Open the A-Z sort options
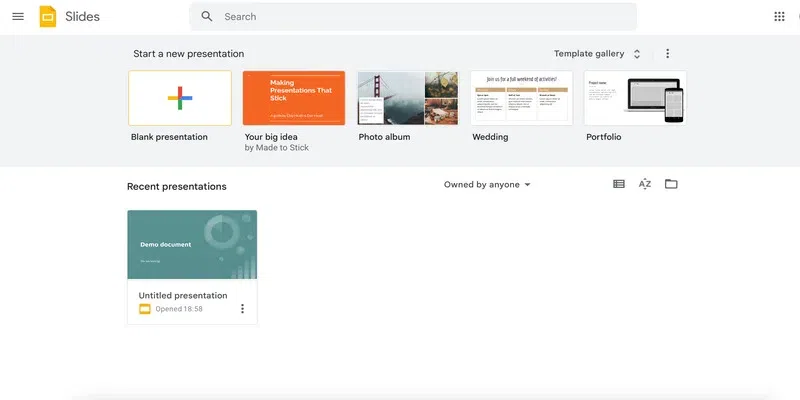Viewport: 800px width, 400px height. tap(645, 184)
